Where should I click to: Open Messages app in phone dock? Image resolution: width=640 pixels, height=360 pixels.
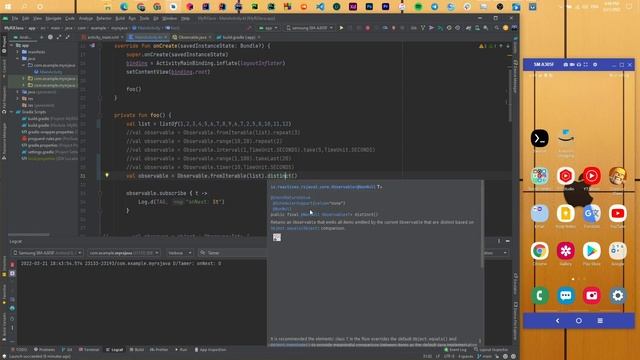coord(566,296)
